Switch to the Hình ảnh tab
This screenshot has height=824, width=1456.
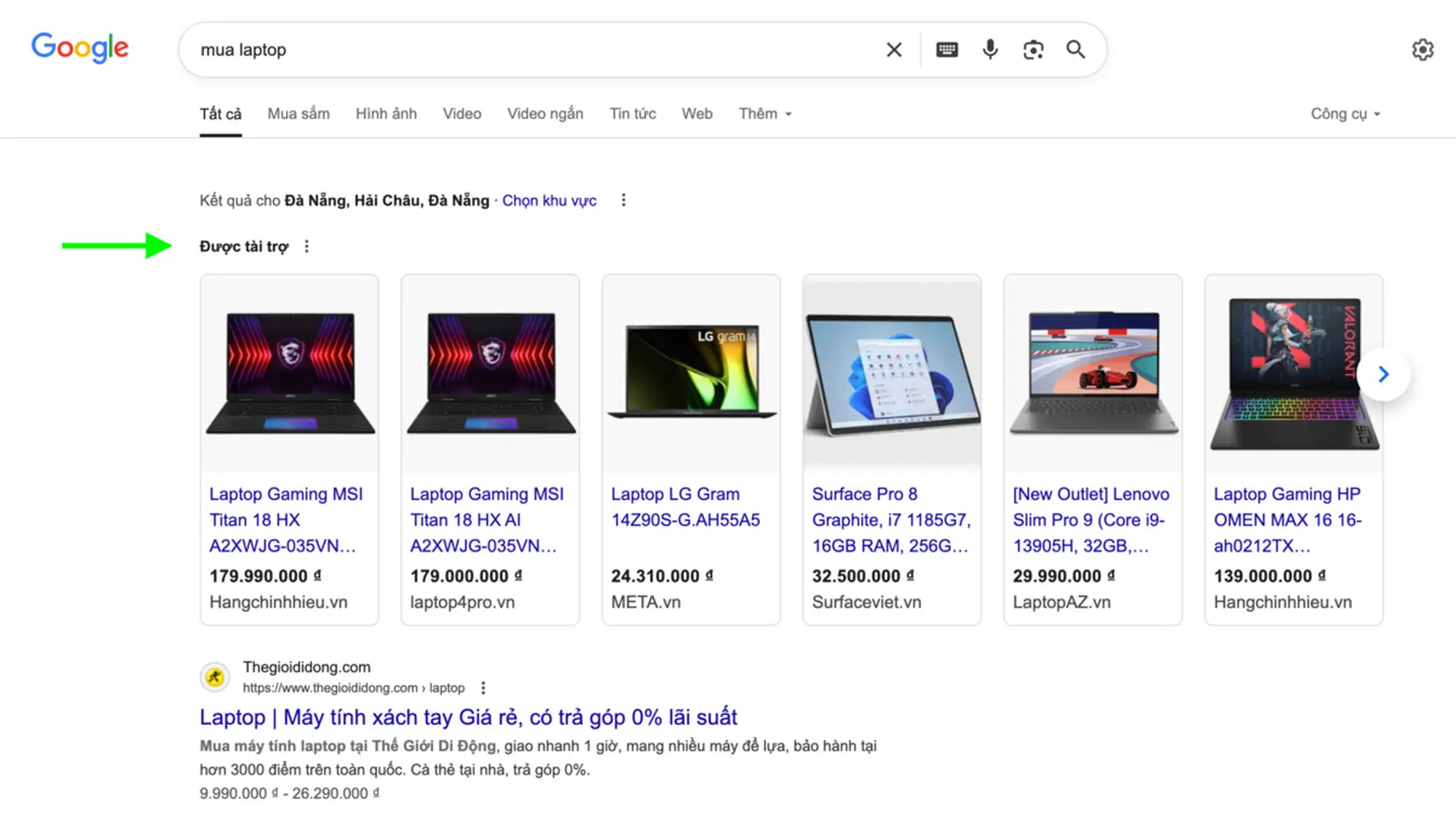click(386, 114)
